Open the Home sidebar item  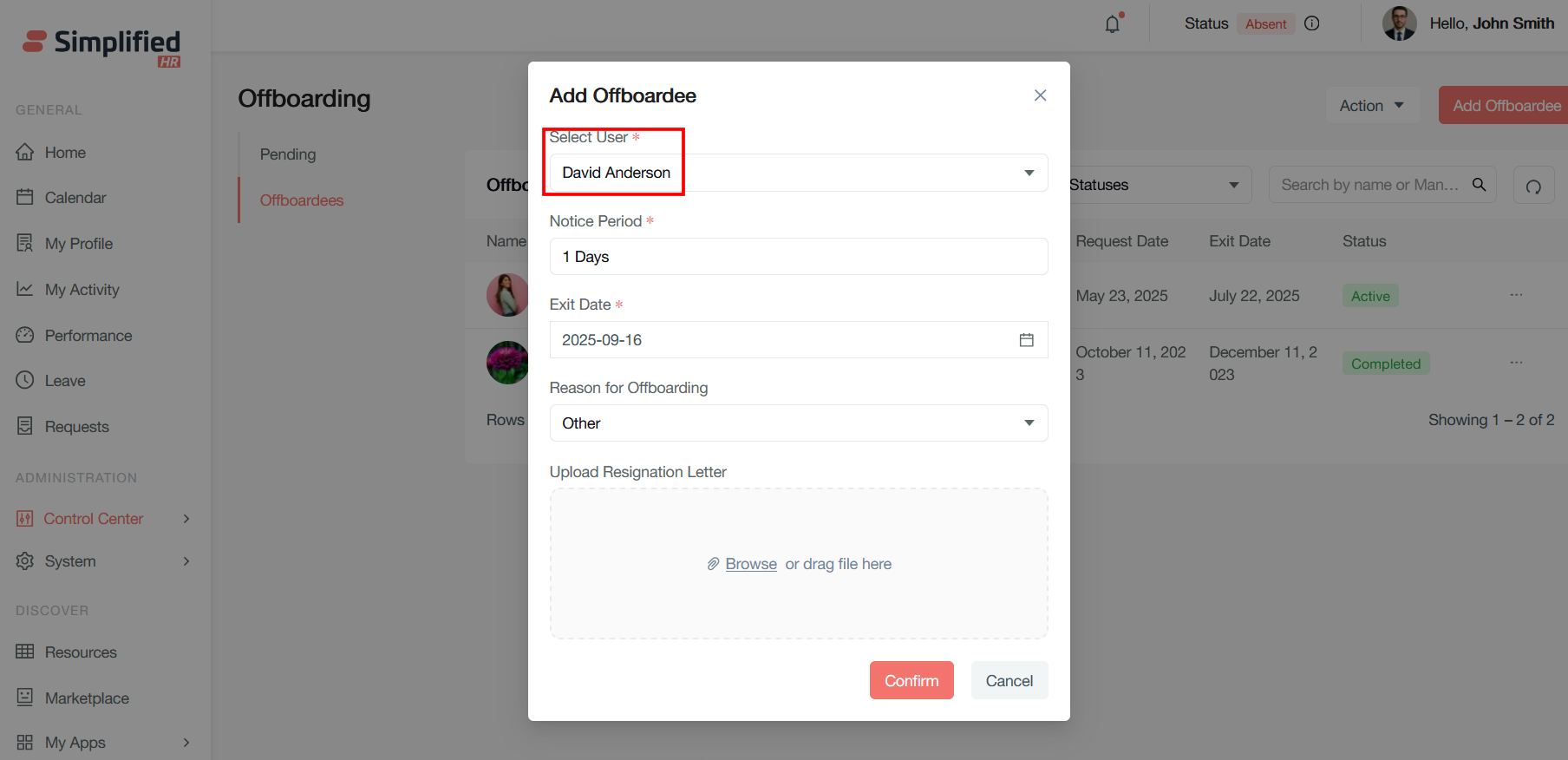[x=65, y=153]
